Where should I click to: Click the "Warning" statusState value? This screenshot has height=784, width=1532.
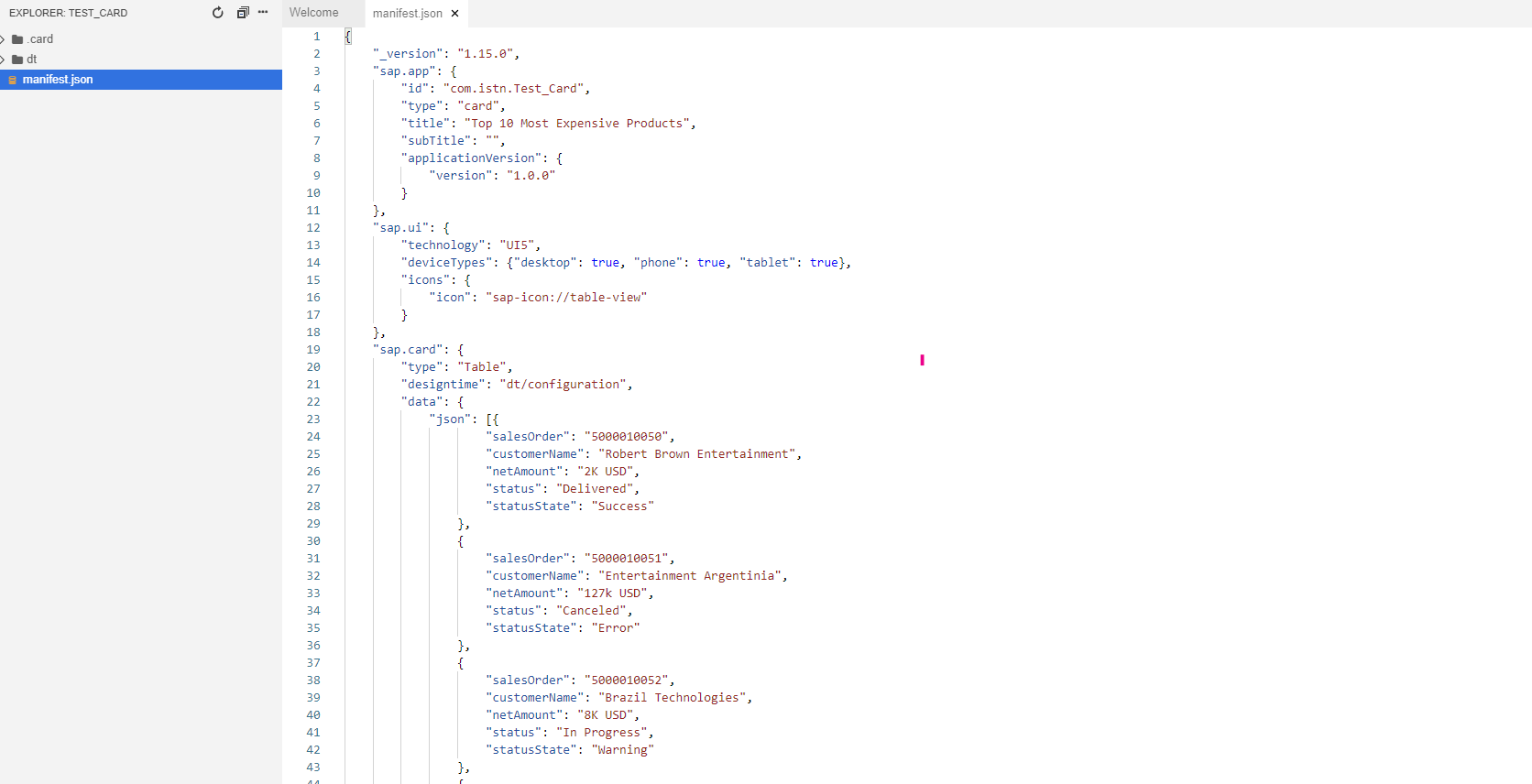pos(623,750)
